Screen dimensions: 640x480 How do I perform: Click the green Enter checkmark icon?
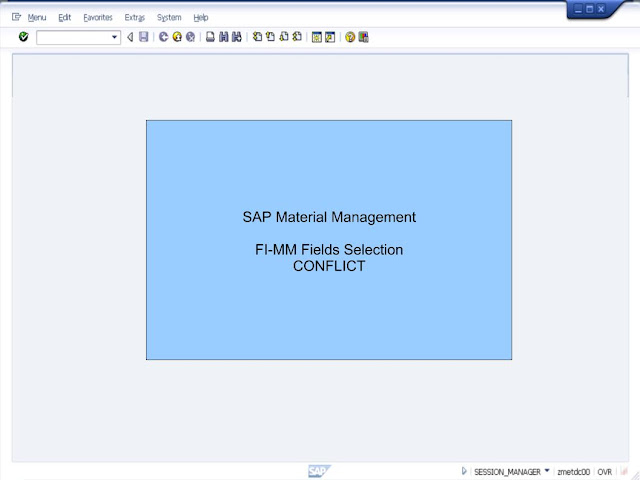(x=24, y=37)
